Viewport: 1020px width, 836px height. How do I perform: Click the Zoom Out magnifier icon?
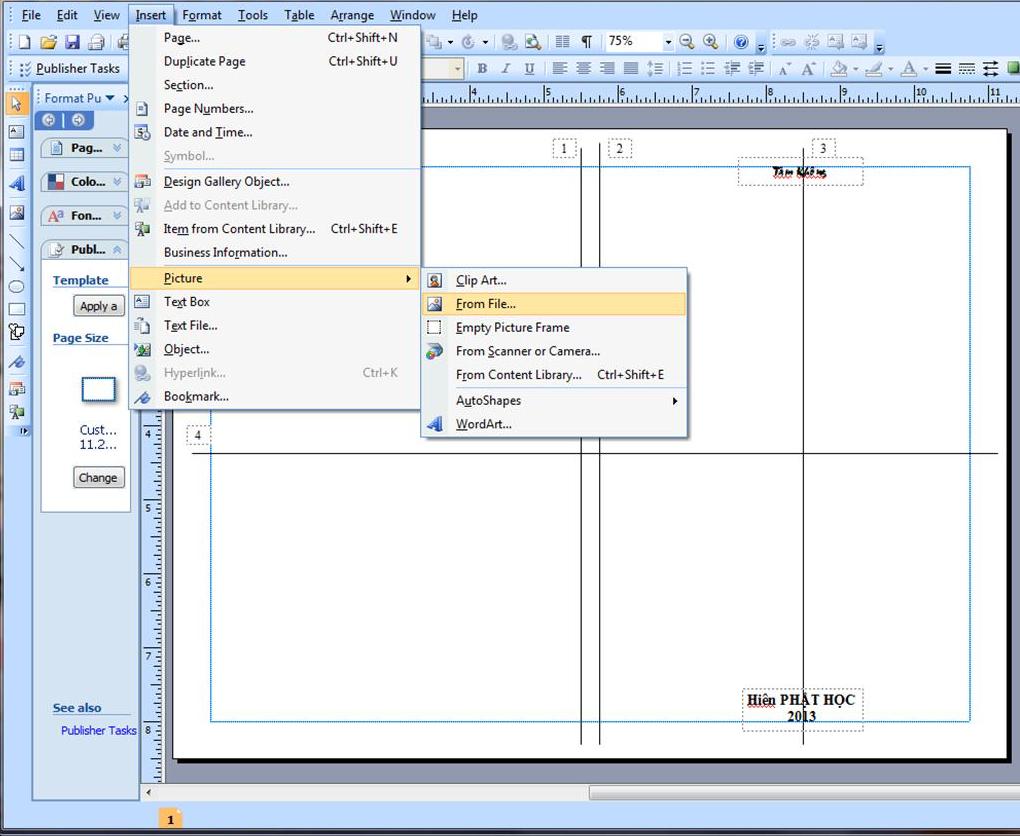pos(686,42)
